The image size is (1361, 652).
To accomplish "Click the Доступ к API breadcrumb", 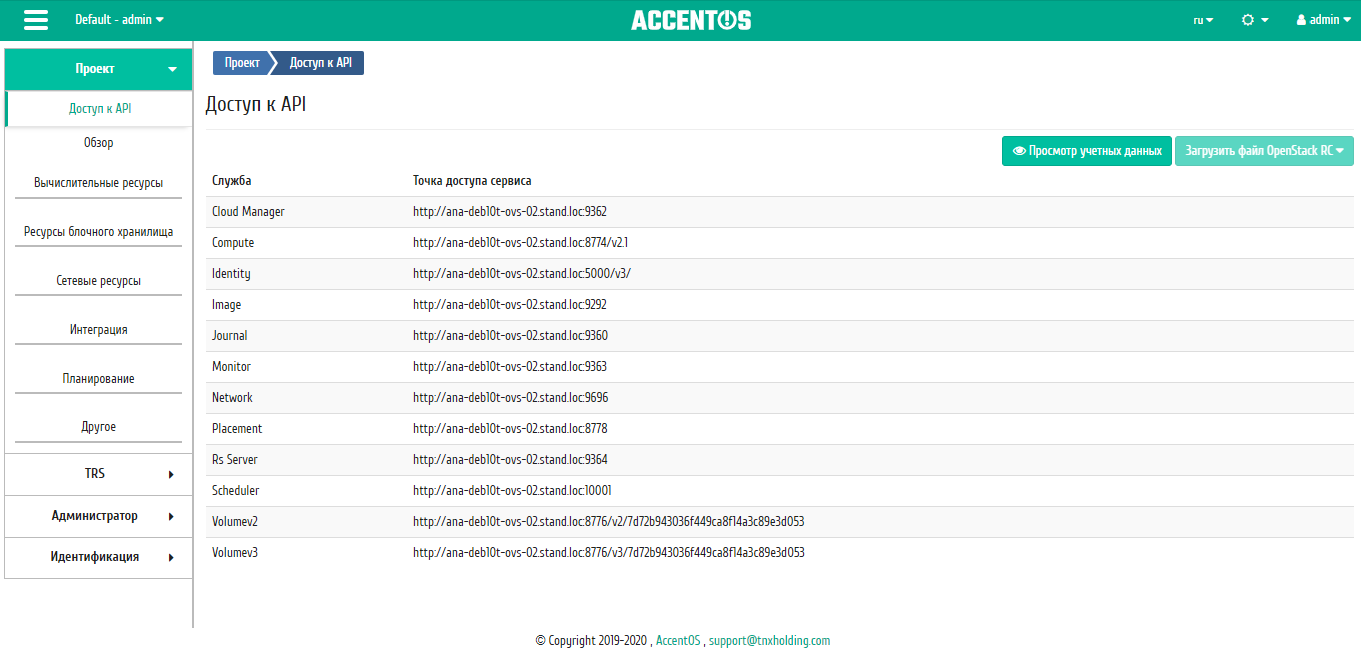I will tap(320, 63).
